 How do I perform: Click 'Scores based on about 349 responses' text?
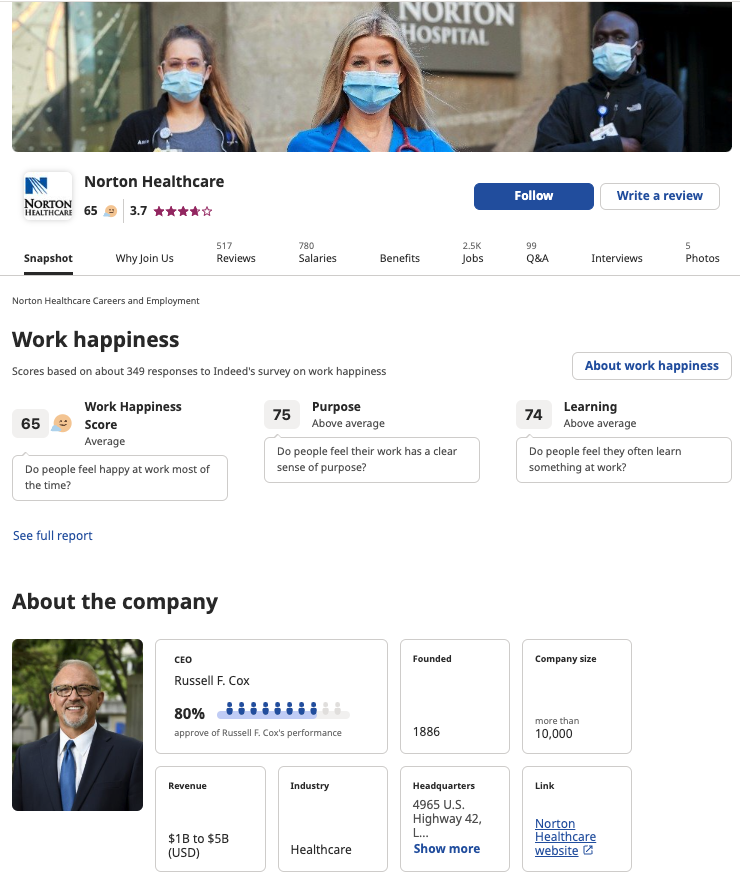tap(199, 371)
